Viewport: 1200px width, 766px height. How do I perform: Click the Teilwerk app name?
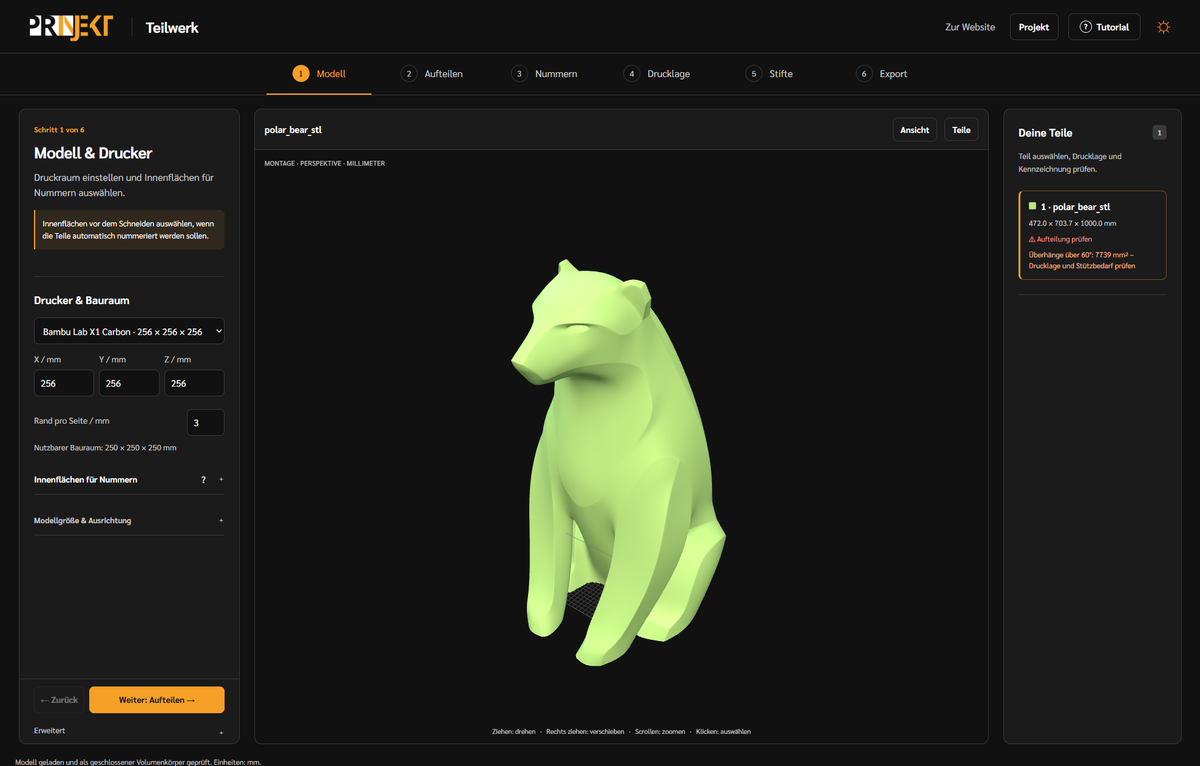click(x=172, y=28)
